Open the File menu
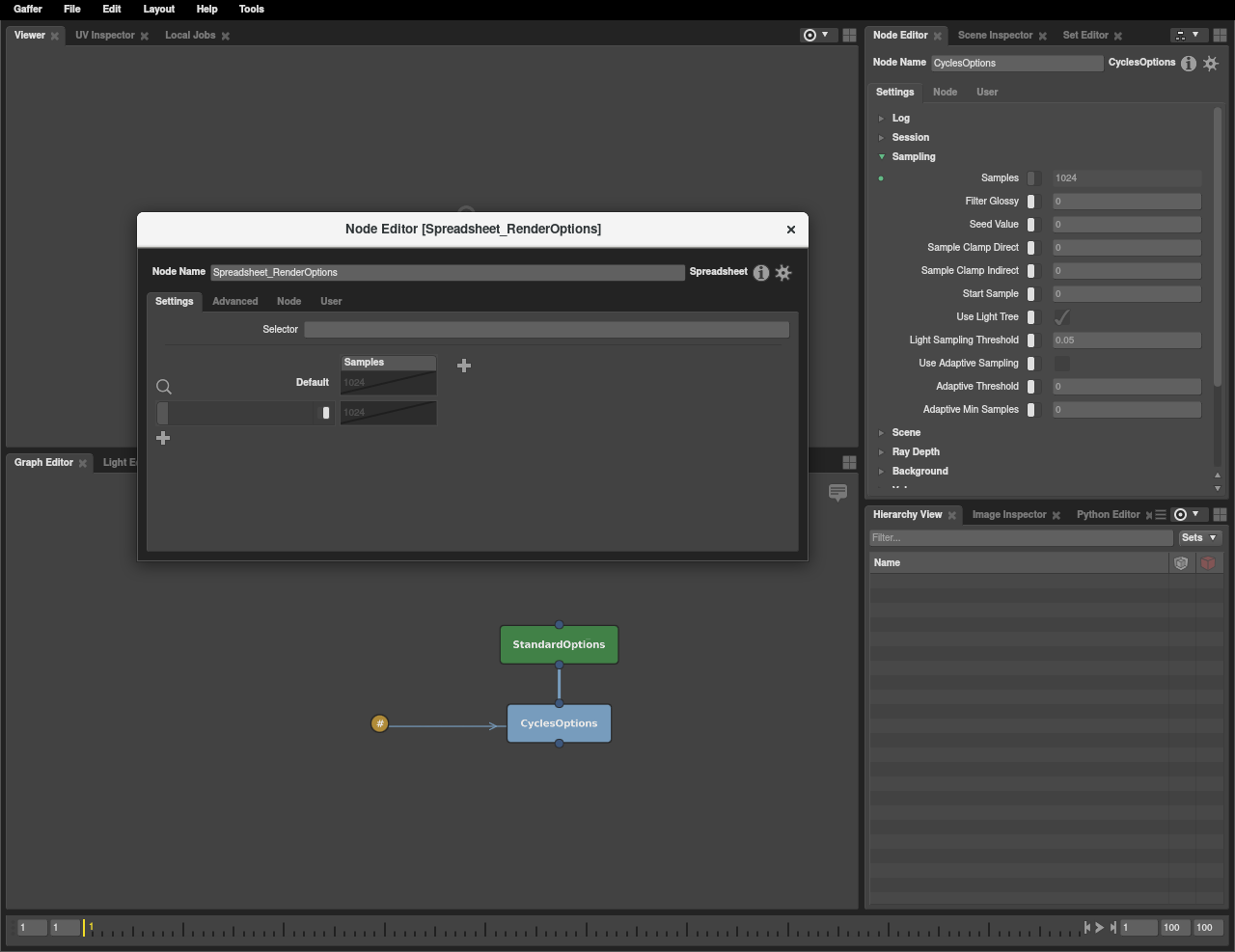The width and height of the screenshot is (1235, 952). (72, 9)
